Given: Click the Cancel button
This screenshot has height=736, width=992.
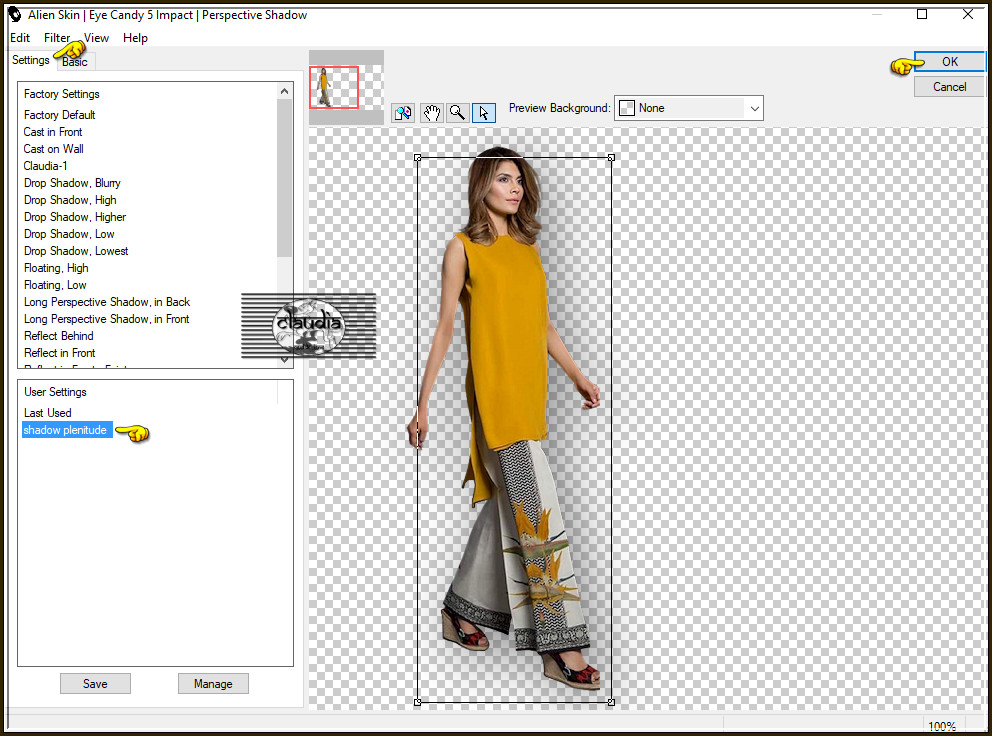Looking at the screenshot, I should coord(950,87).
